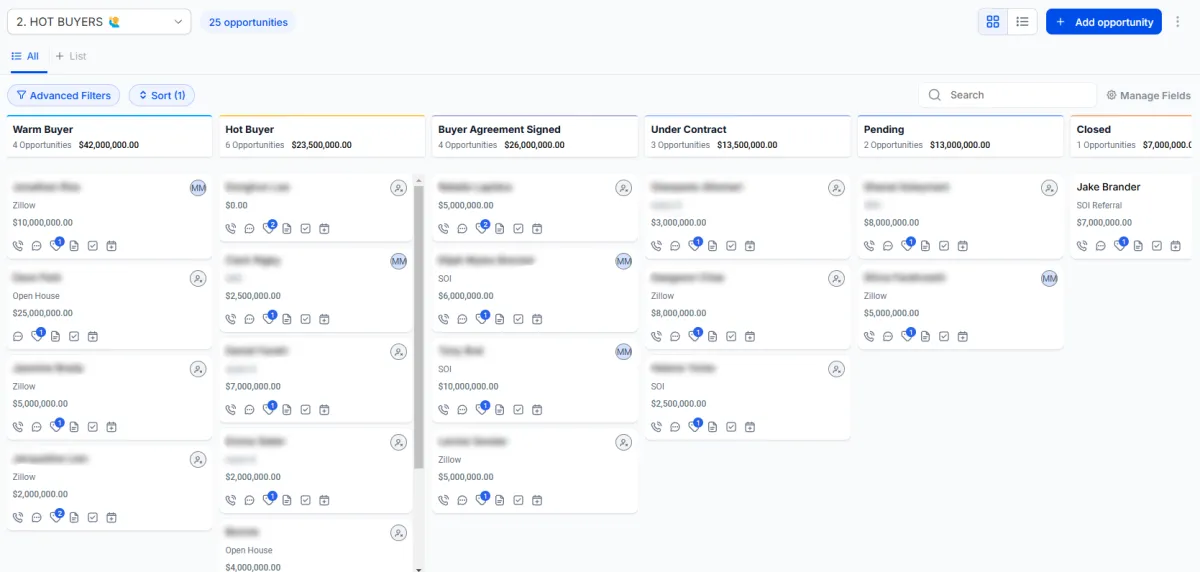Open notes icon on Jake Brander card
Viewport: 1200px width, 572px height.
[1138, 245]
